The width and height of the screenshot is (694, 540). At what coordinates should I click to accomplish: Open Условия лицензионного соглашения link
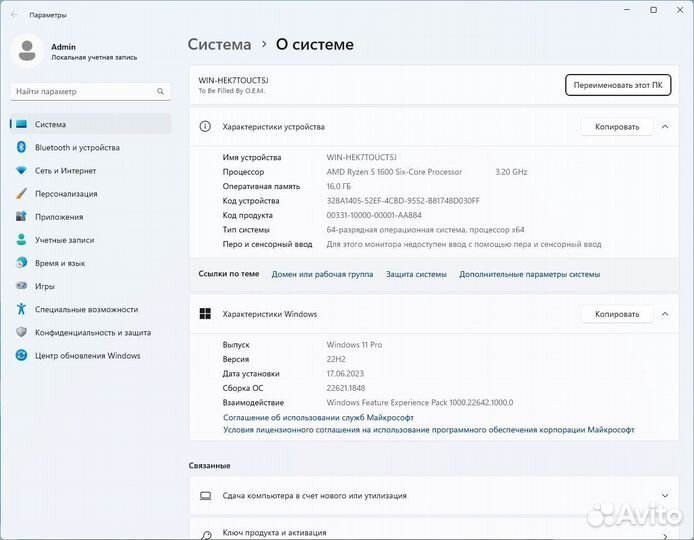click(x=428, y=430)
